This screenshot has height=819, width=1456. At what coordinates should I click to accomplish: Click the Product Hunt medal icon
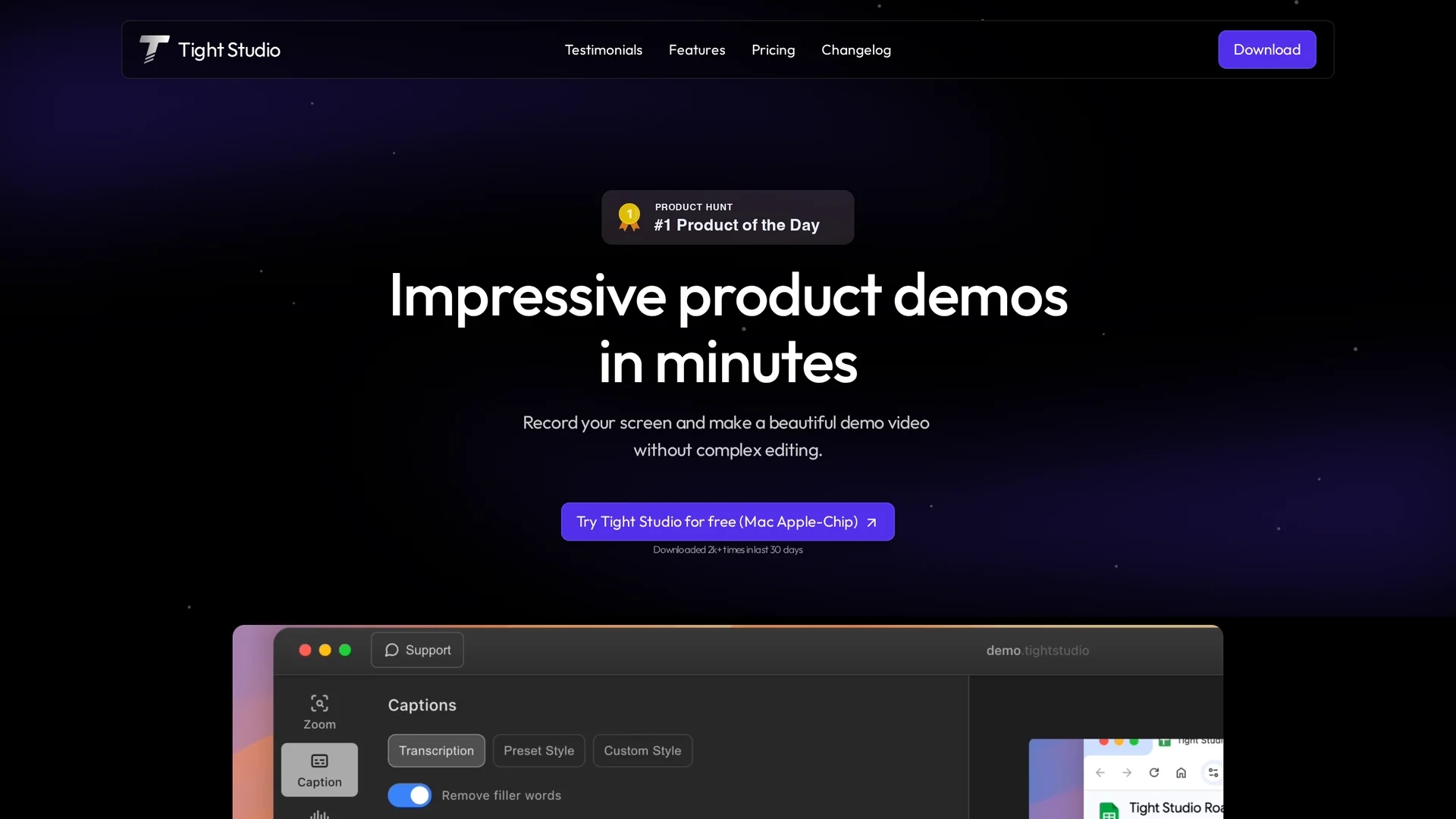(629, 217)
